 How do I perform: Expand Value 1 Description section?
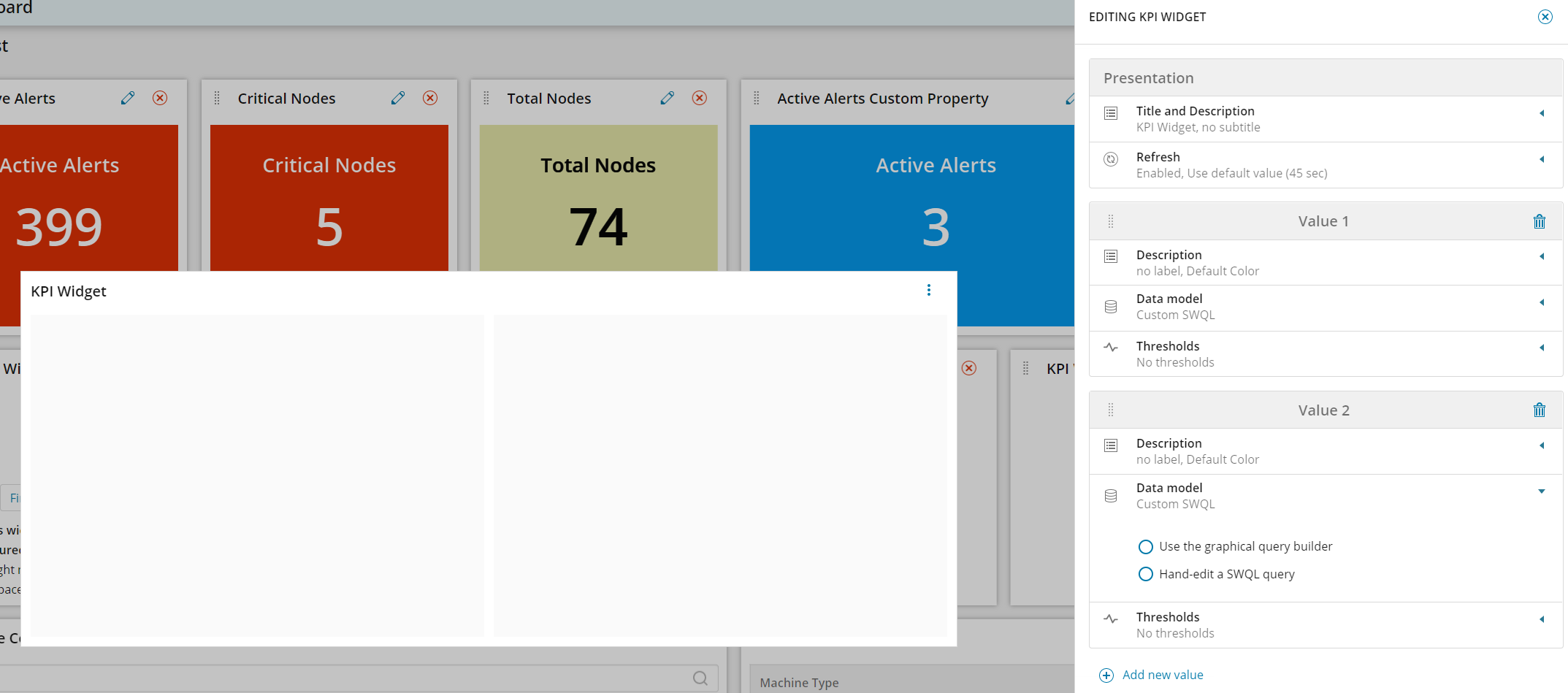pos(1542,256)
